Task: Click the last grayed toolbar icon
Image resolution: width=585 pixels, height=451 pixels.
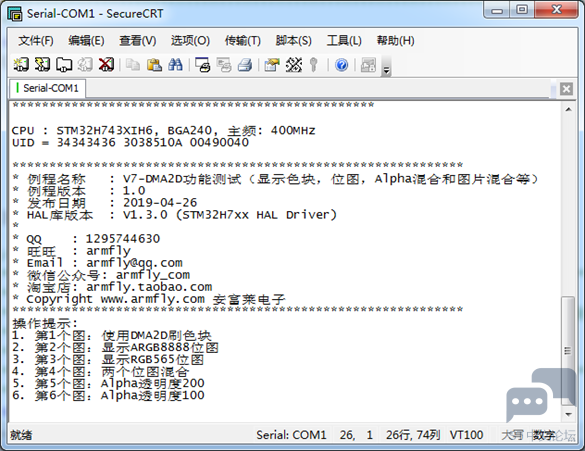Action: 368,65
